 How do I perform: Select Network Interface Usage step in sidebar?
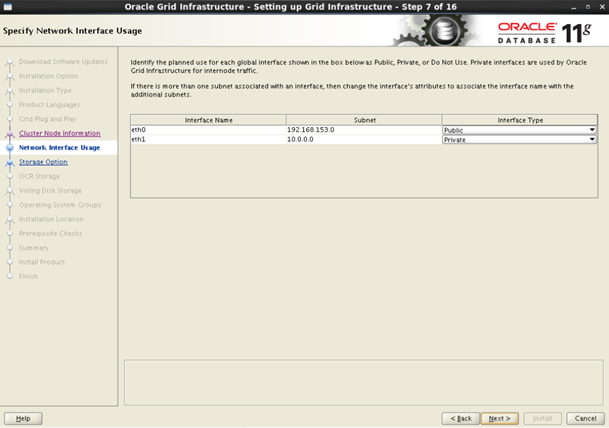(x=59, y=148)
